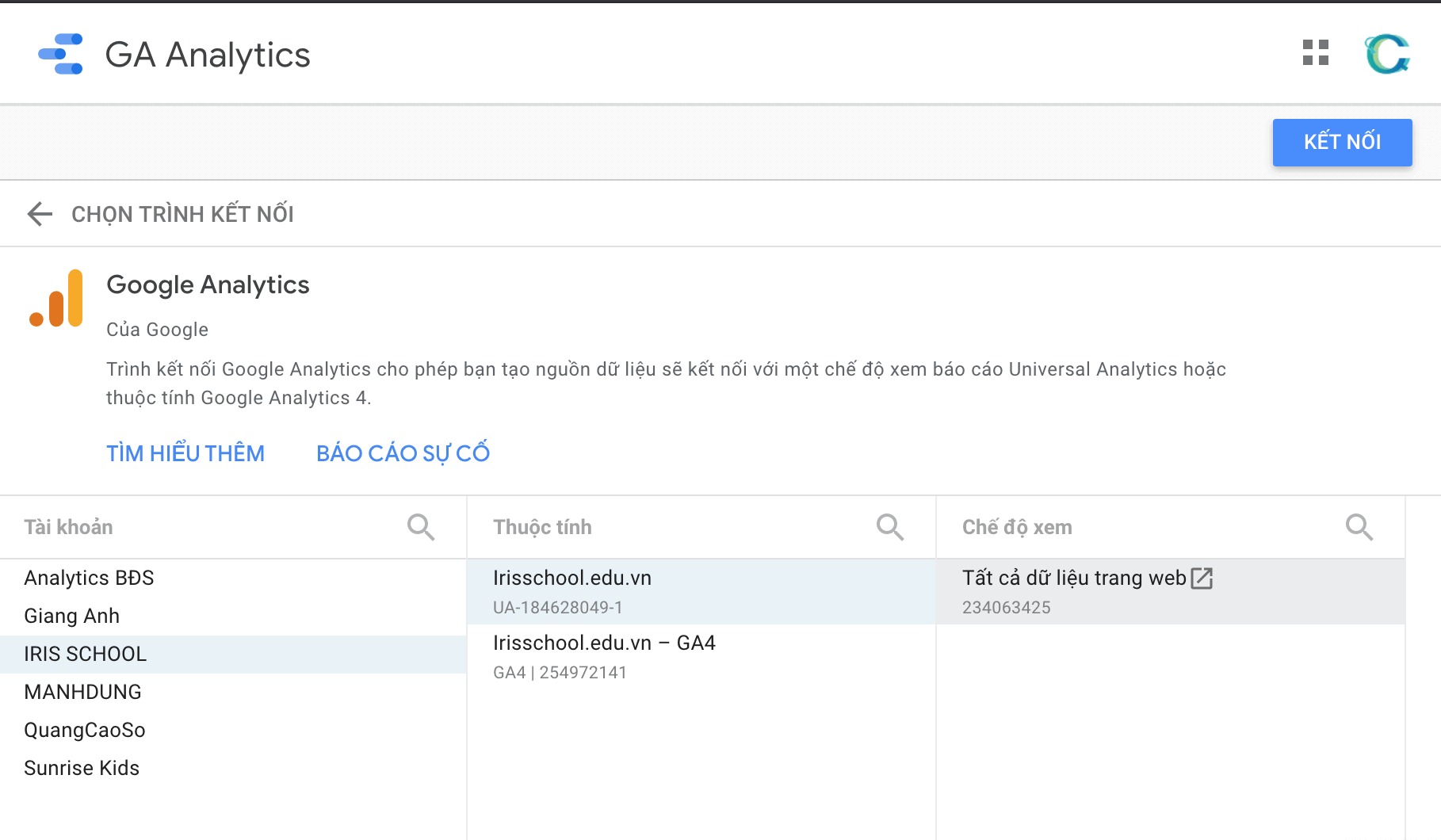
Task: Open the Google apps grid
Action: tap(1316, 53)
